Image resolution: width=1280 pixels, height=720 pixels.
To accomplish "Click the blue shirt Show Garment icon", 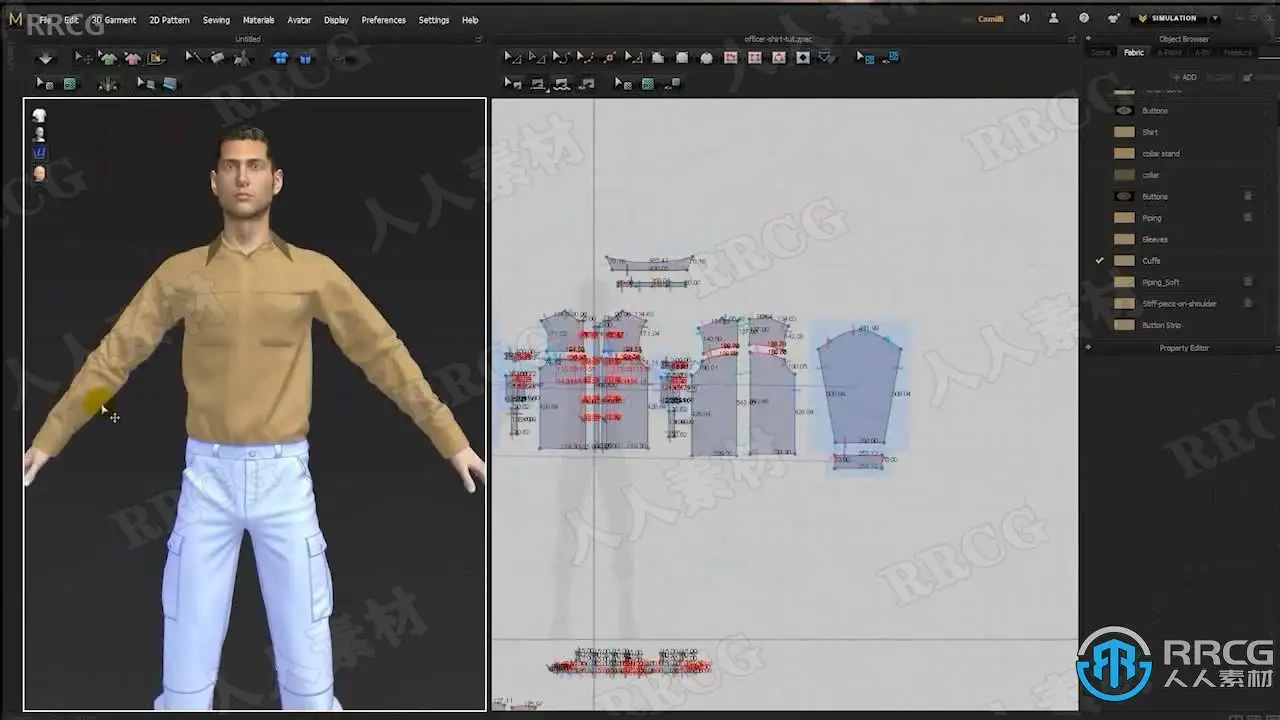I will pos(280,58).
